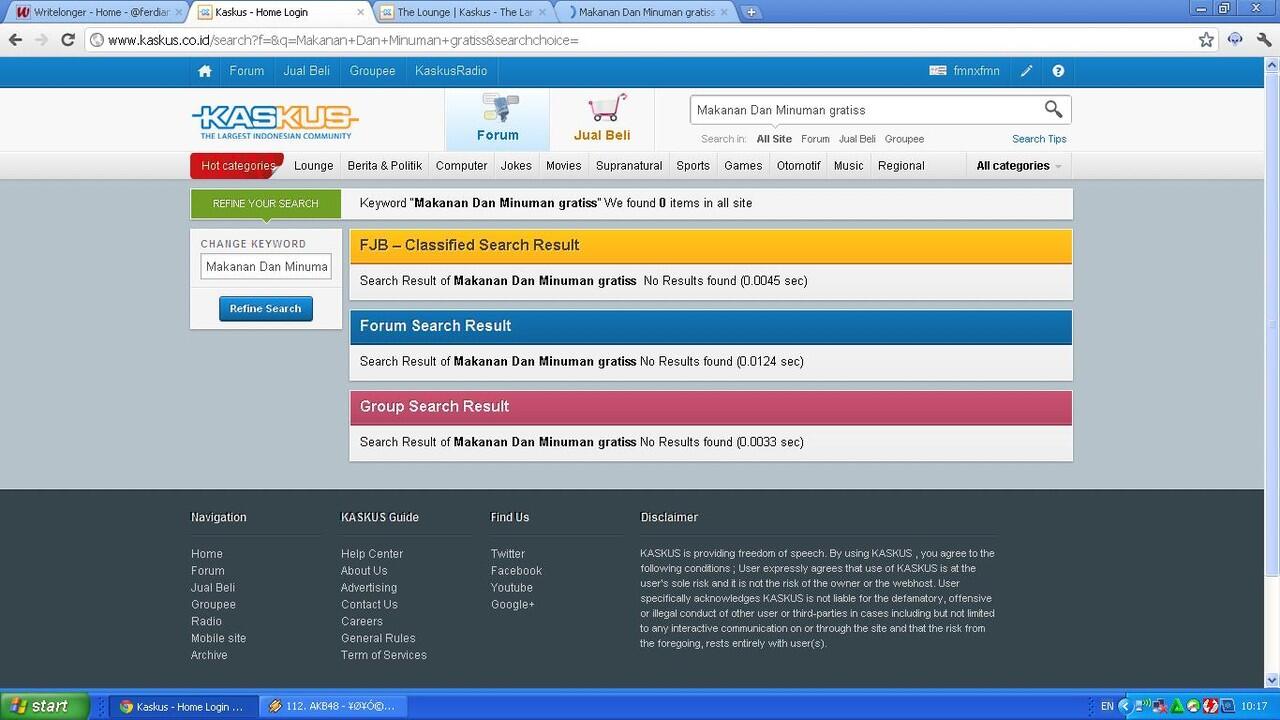Viewport: 1280px width, 720px height.
Task: Open a new browser tab
Action: tap(751, 12)
